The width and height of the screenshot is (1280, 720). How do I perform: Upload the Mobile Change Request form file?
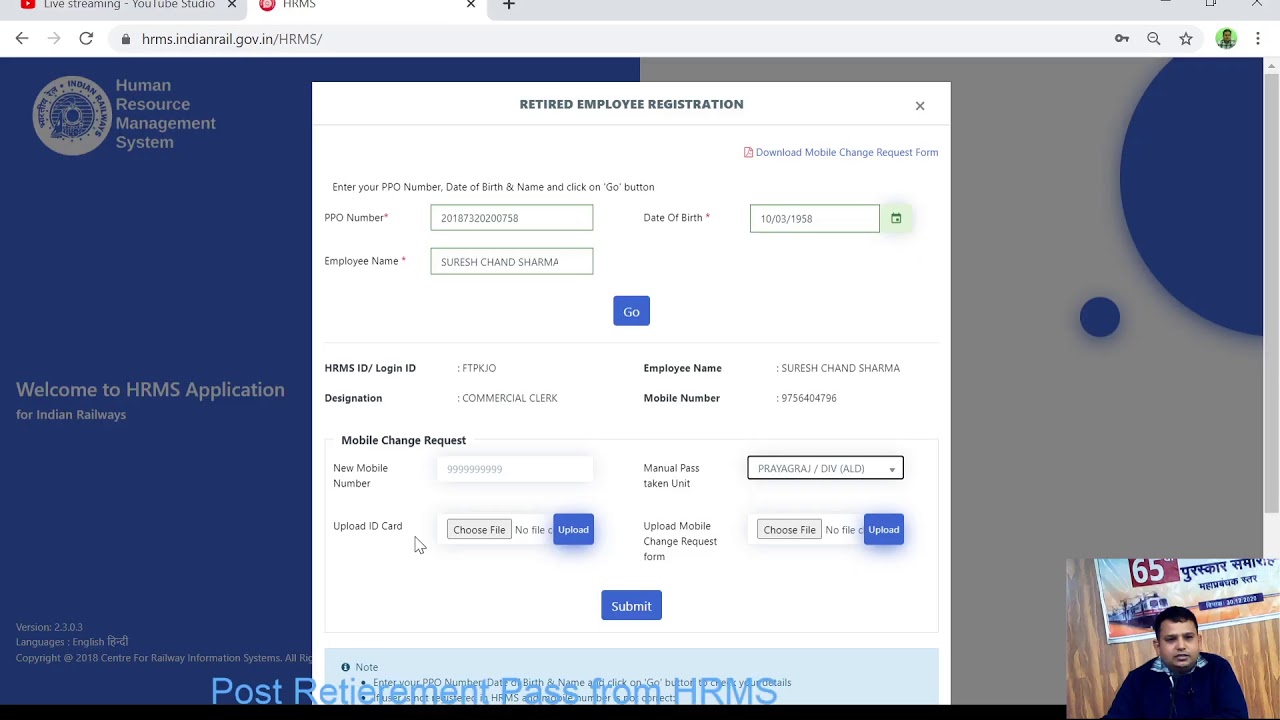(x=883, y=530)
